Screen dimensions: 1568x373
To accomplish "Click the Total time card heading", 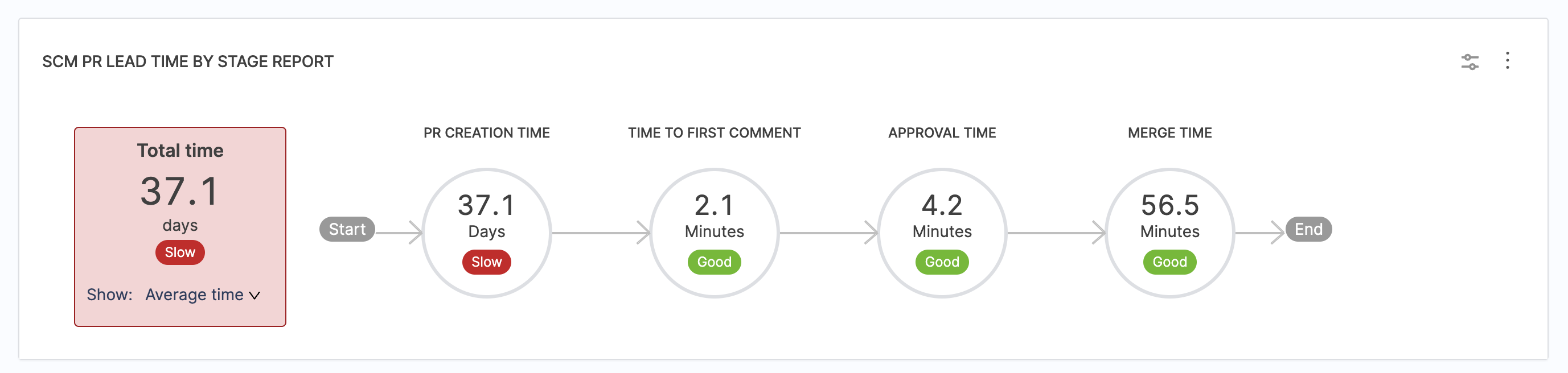I will [x=179, y=151].
